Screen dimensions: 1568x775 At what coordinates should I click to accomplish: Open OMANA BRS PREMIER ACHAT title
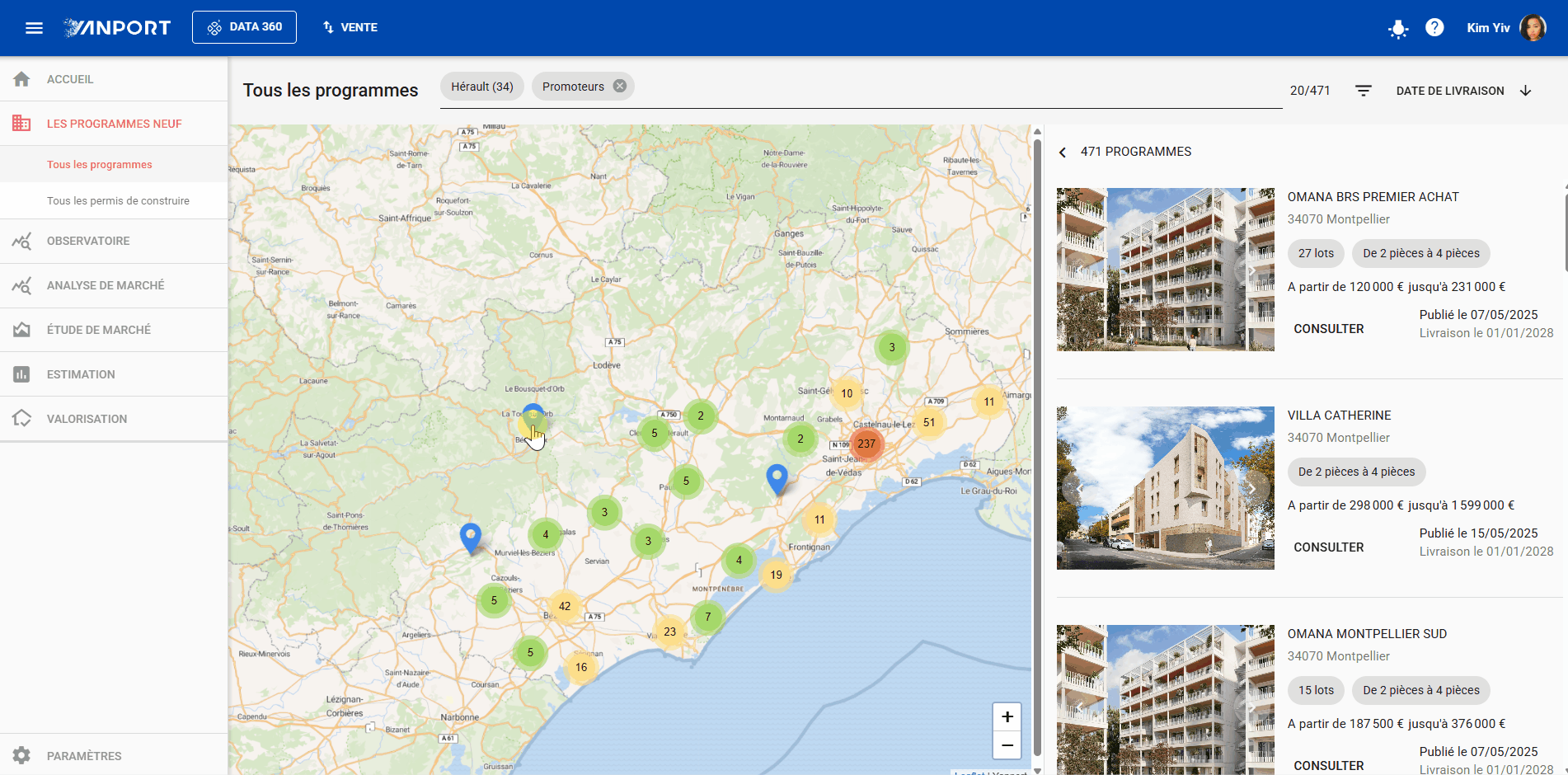[1373, 197]
